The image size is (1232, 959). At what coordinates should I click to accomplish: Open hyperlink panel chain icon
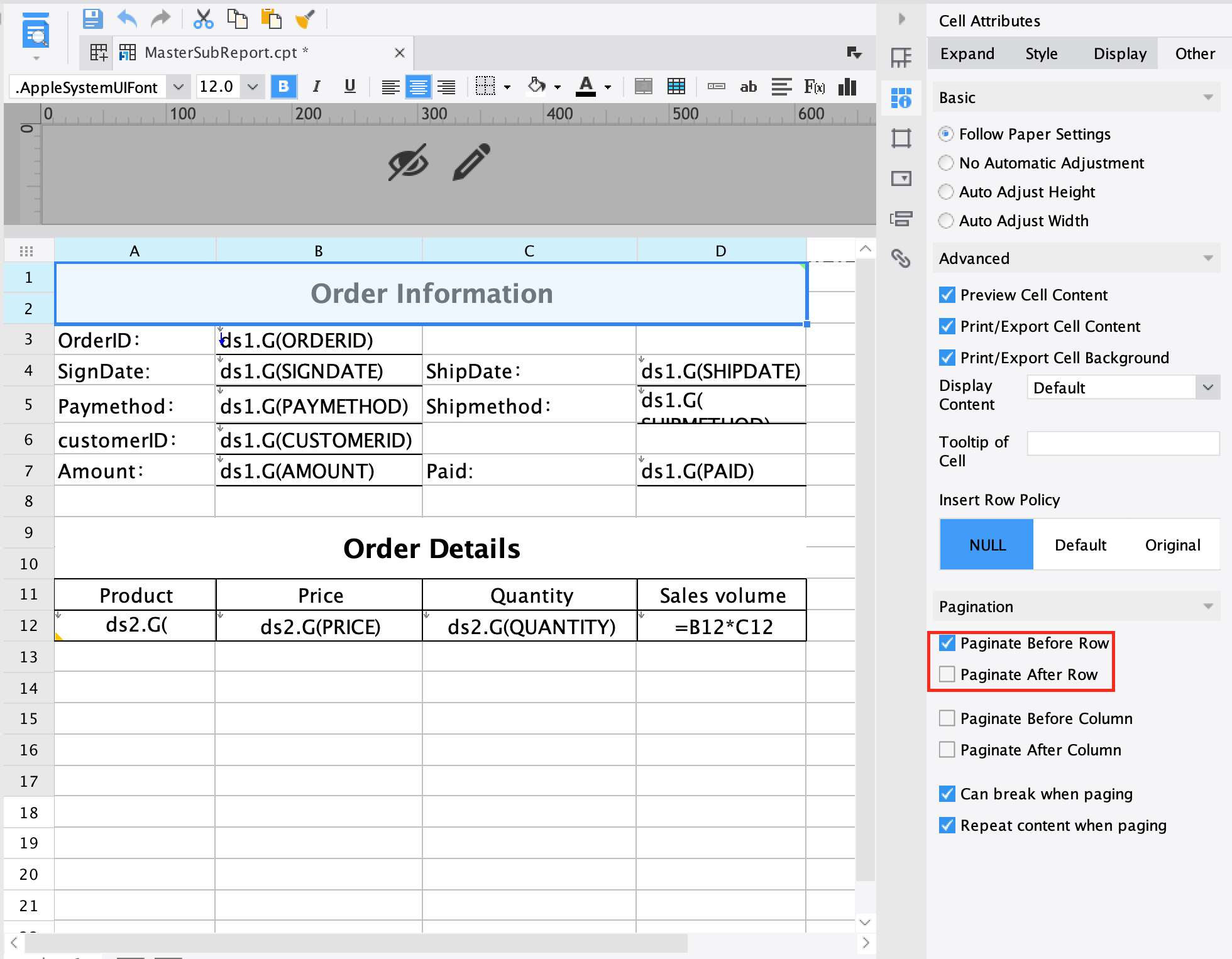(901, 258)
